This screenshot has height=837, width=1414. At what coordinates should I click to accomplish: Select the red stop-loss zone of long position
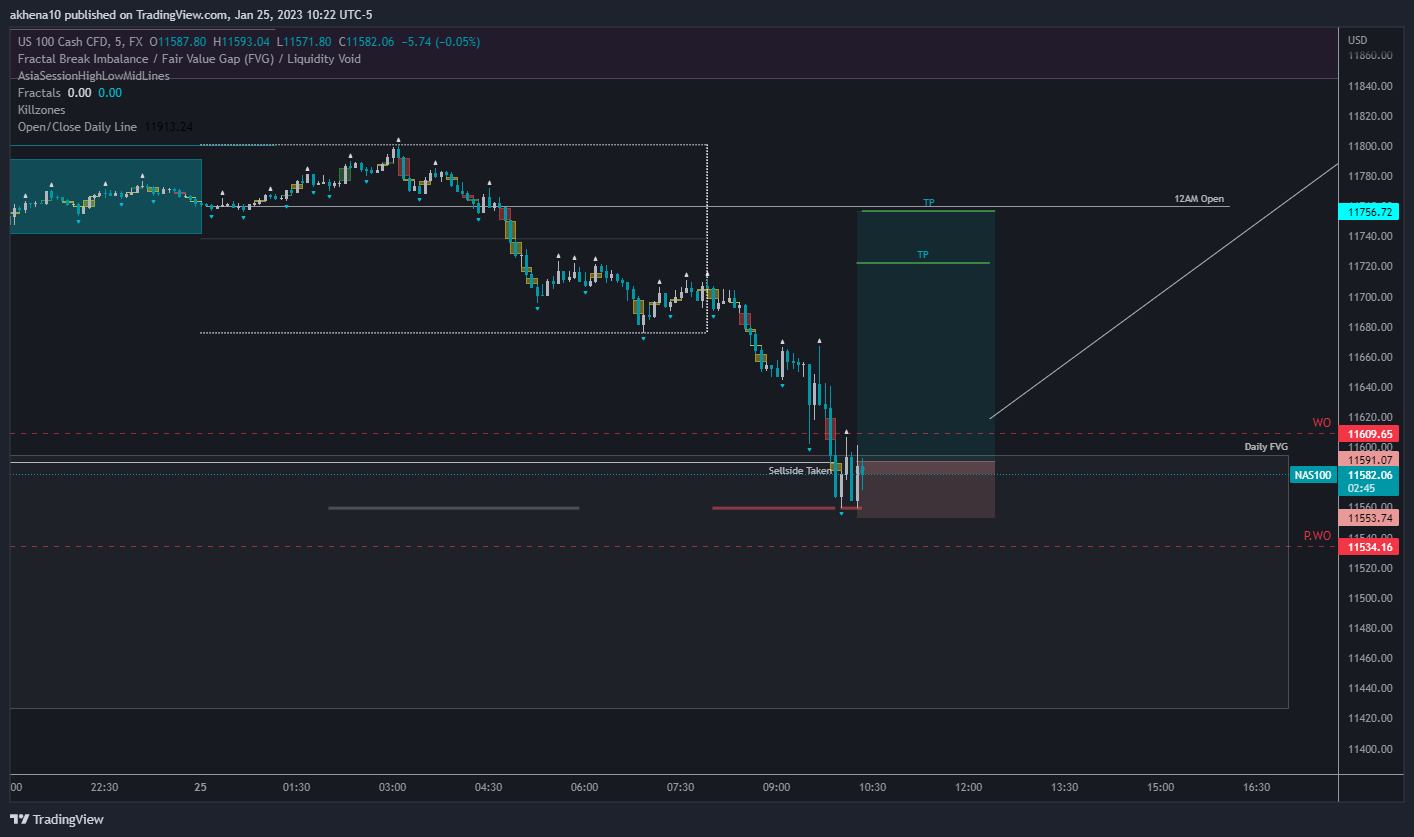coord(926,489)
